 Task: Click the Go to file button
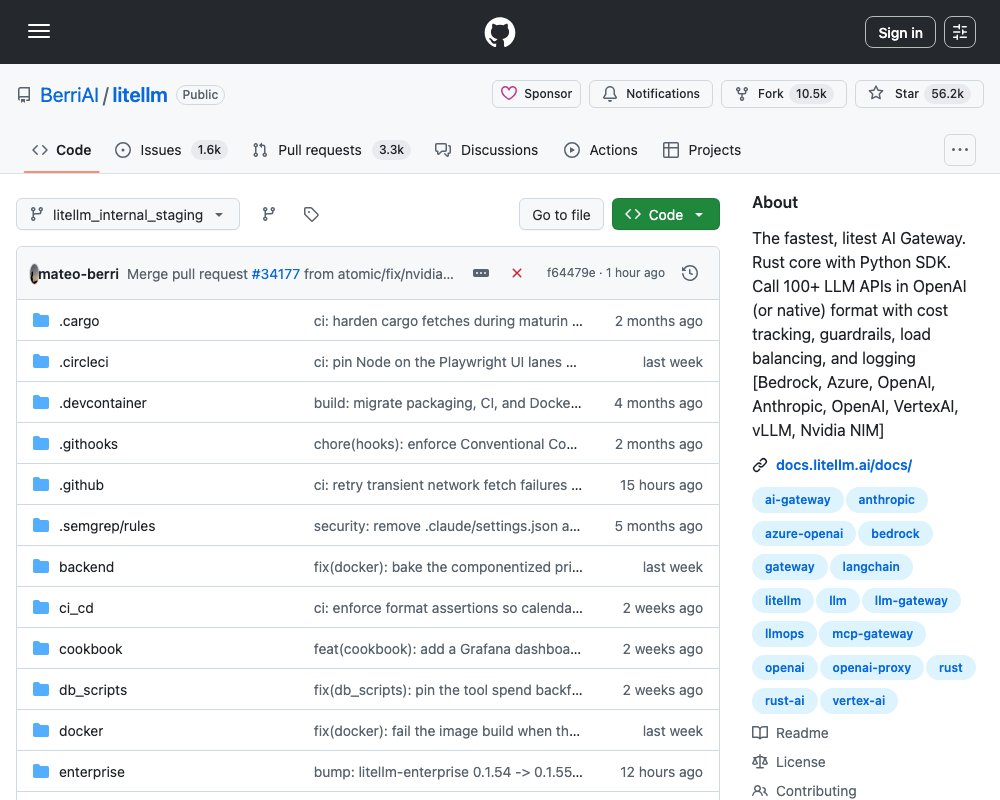[x=561, y=214]
